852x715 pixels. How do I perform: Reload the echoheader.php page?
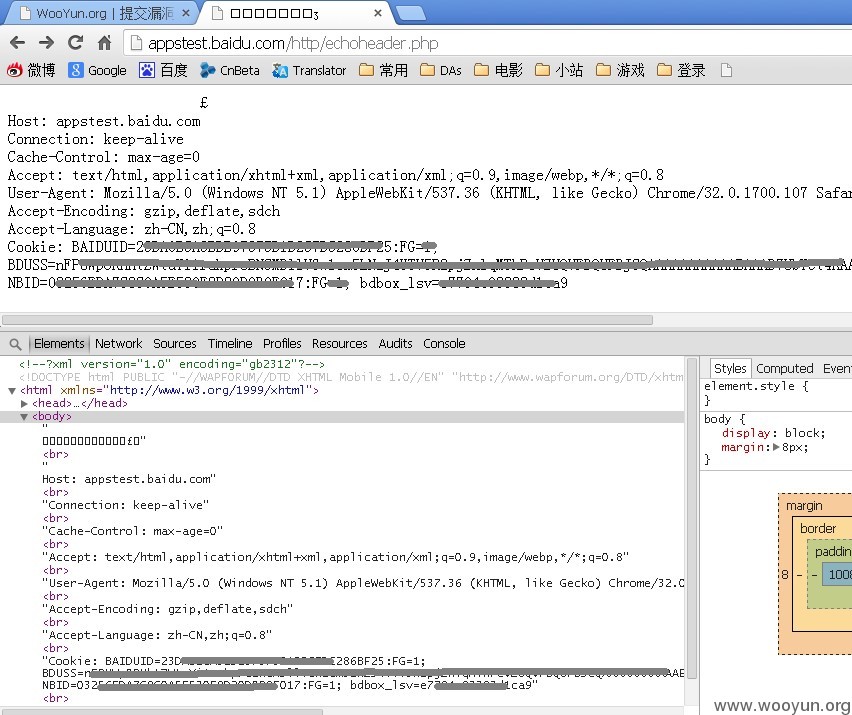pyautogui.click(x=75, y=42)
